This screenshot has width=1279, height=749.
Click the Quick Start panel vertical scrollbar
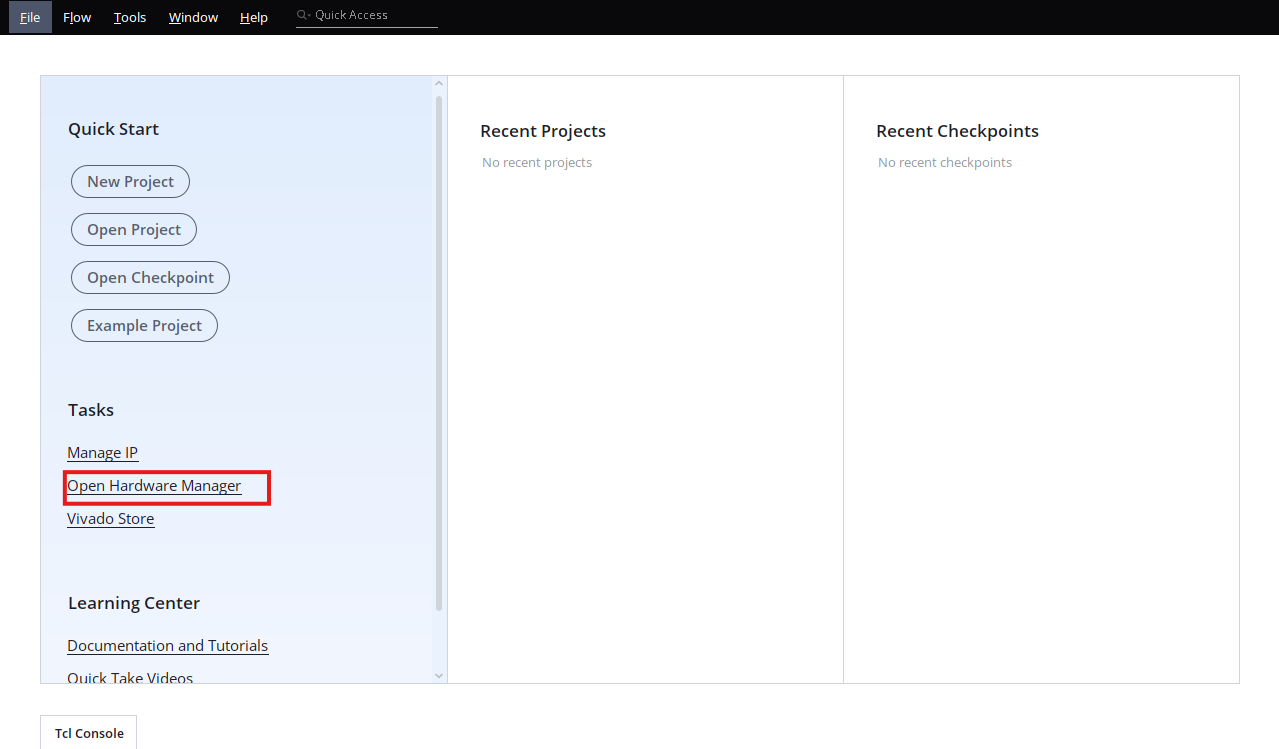click(x=439, y=352)
